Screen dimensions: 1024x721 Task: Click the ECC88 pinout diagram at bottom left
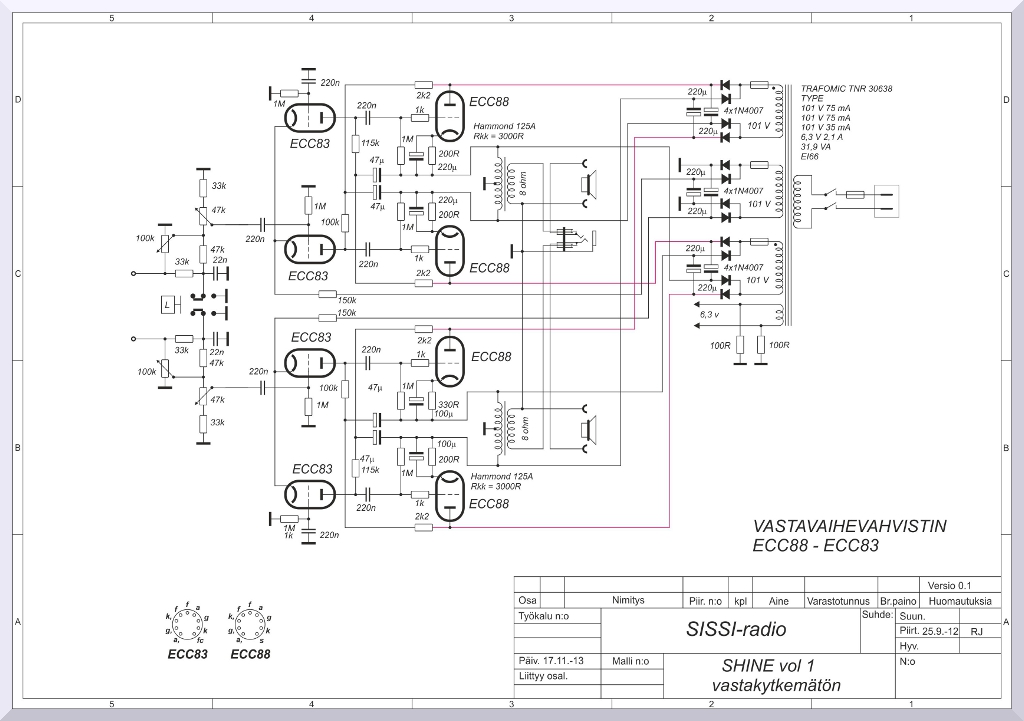248,626
